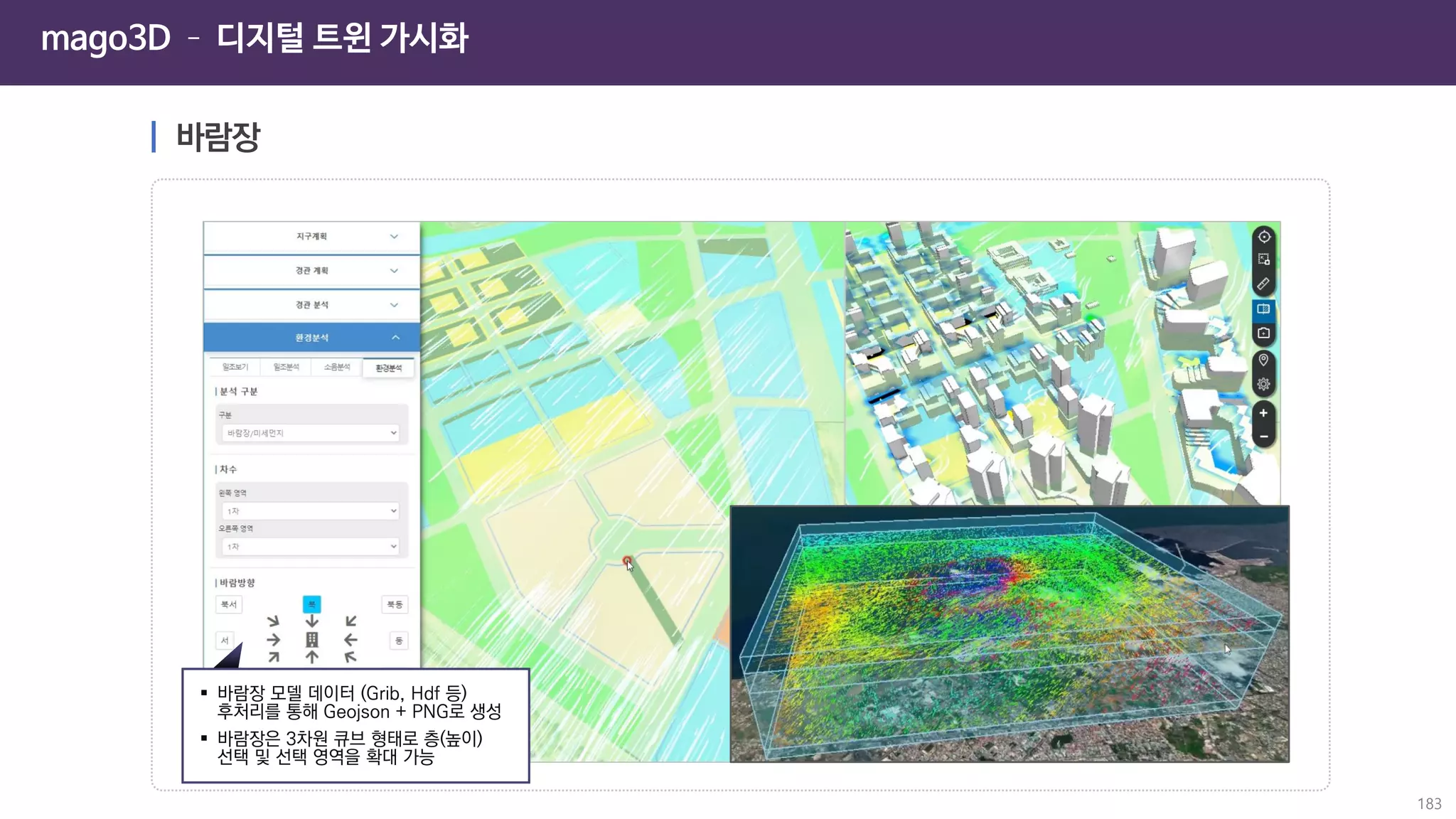
Task: Select 서 (west) wind direction
Action: click(x=225, y=641)
